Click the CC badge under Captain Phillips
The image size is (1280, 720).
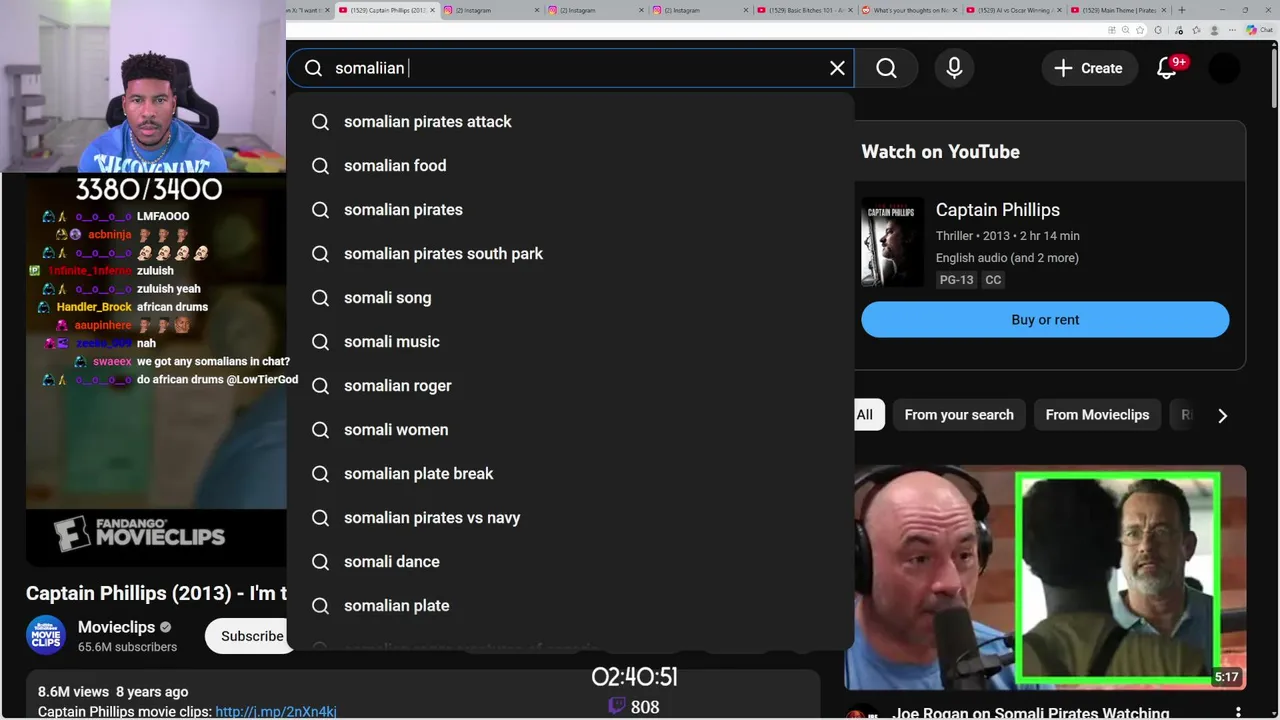coord(993,280)
